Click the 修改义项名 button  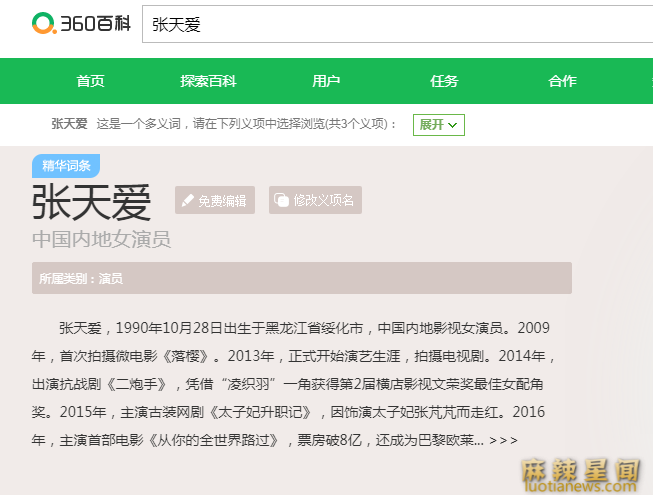(x=315, y=200)
